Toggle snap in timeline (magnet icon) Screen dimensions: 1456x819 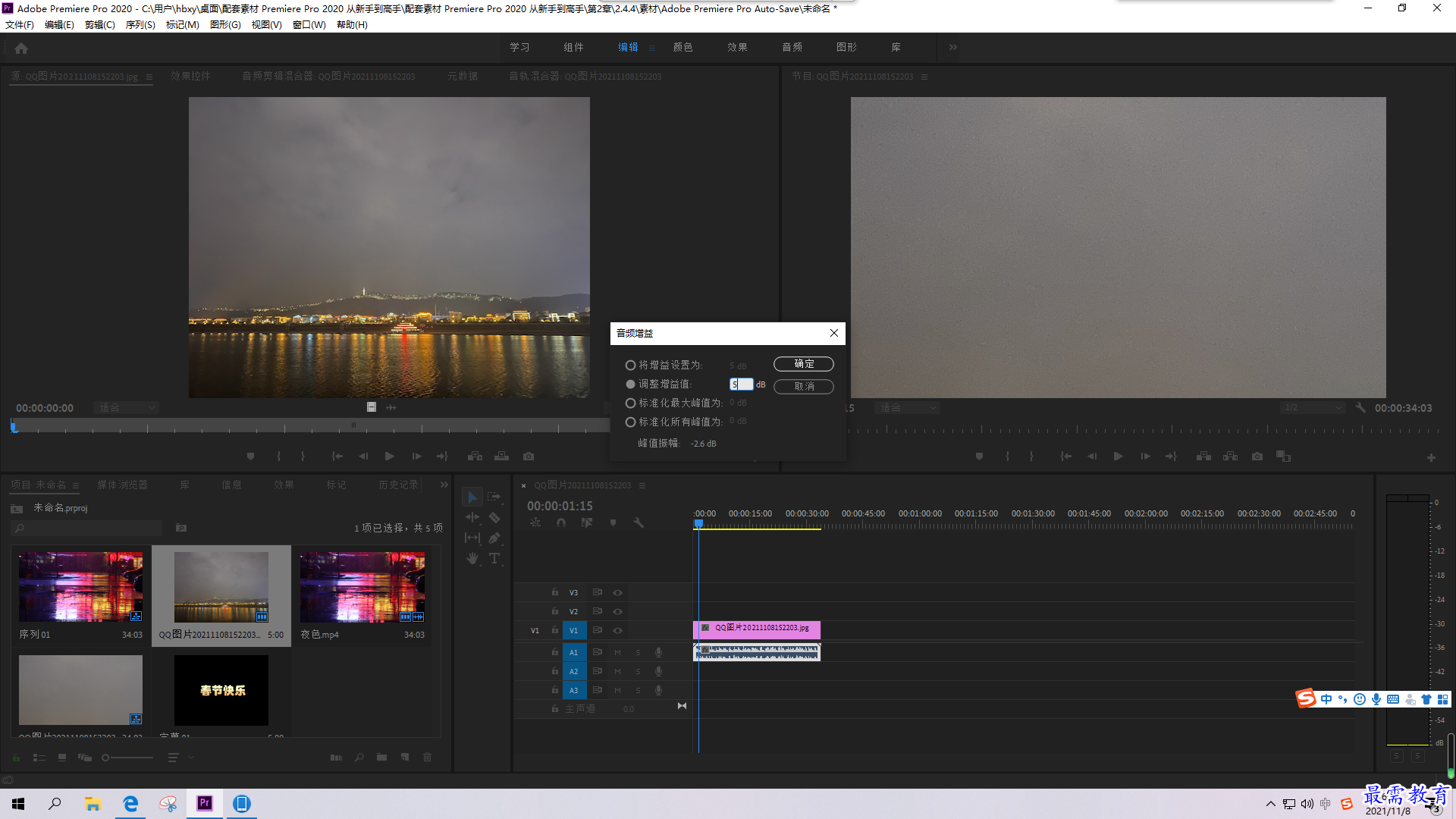coord(561,522)
